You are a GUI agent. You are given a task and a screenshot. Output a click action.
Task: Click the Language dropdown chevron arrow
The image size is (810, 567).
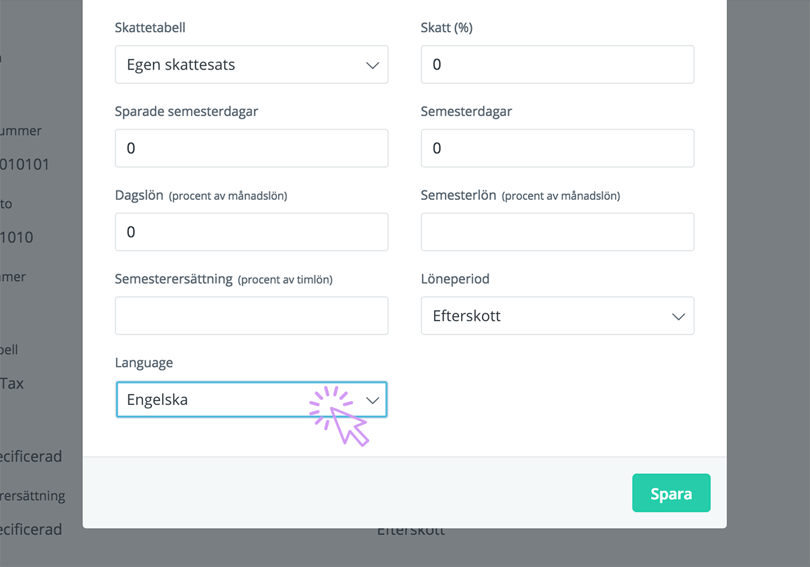pos(372,400)
